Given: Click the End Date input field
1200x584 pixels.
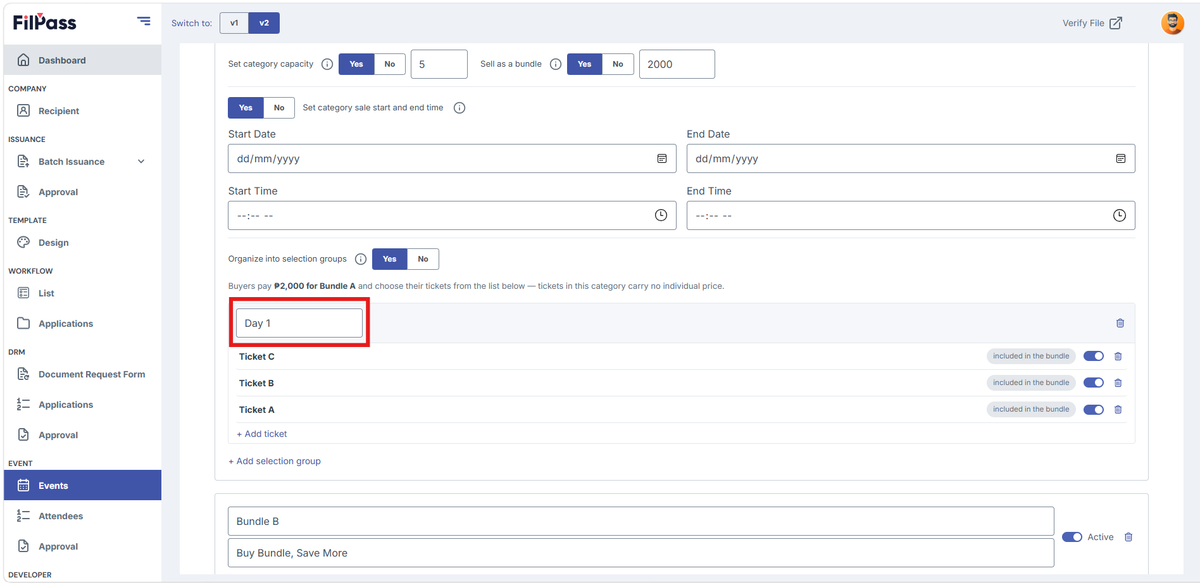Looking at the screenshot, I should 911,159.
